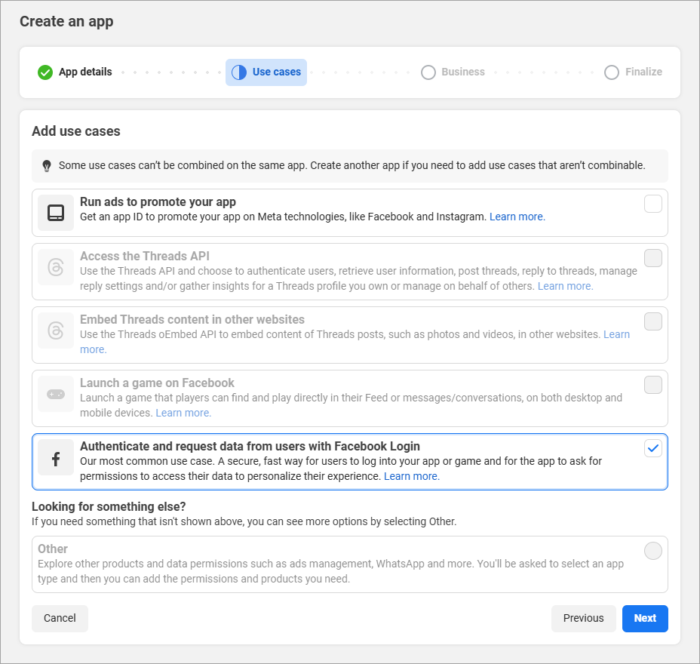Click the Facebook logo icon for Facebook Login
Image resolution: width=700 pixels, height=664 pixels.
(x=56, y=457)
